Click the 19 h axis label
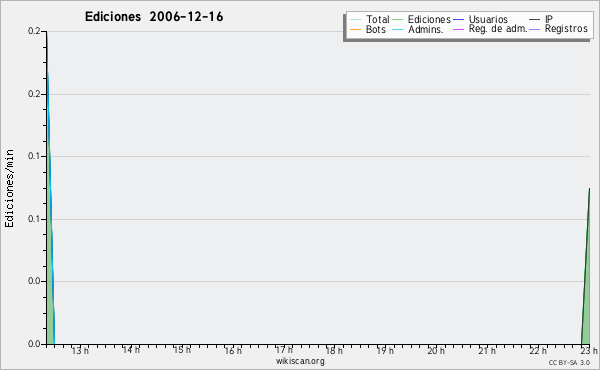The width and height of the screenshot is (600, 370). pyautogui.click(x=385, y=350)
